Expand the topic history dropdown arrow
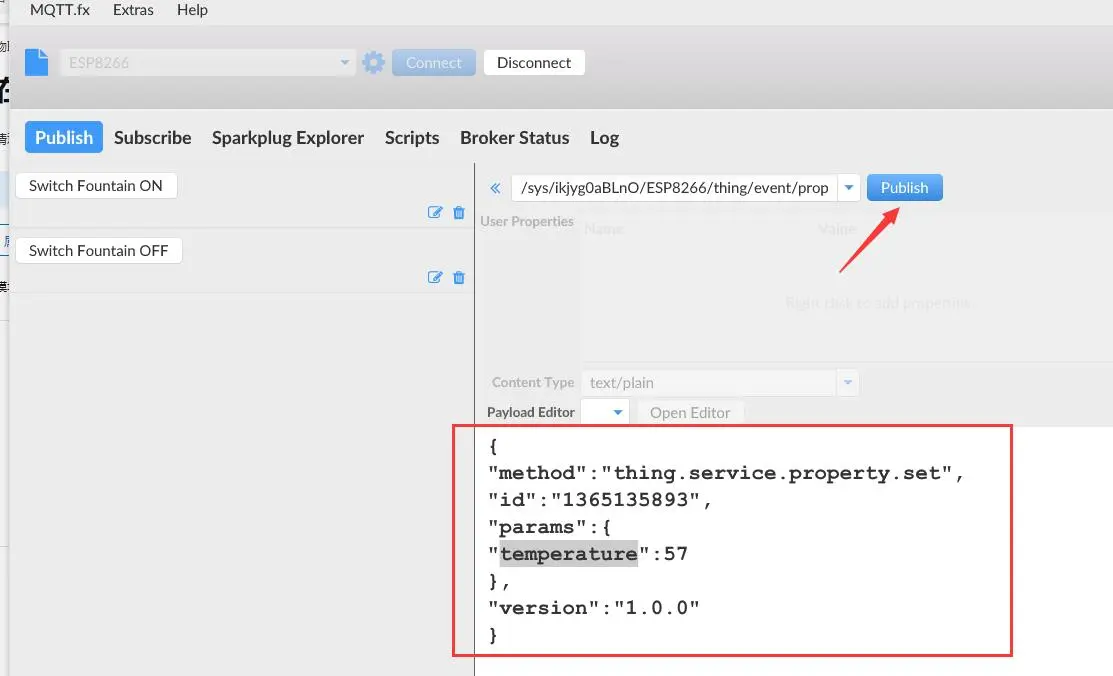This screenshot has height=676, width=1113. 849,188
